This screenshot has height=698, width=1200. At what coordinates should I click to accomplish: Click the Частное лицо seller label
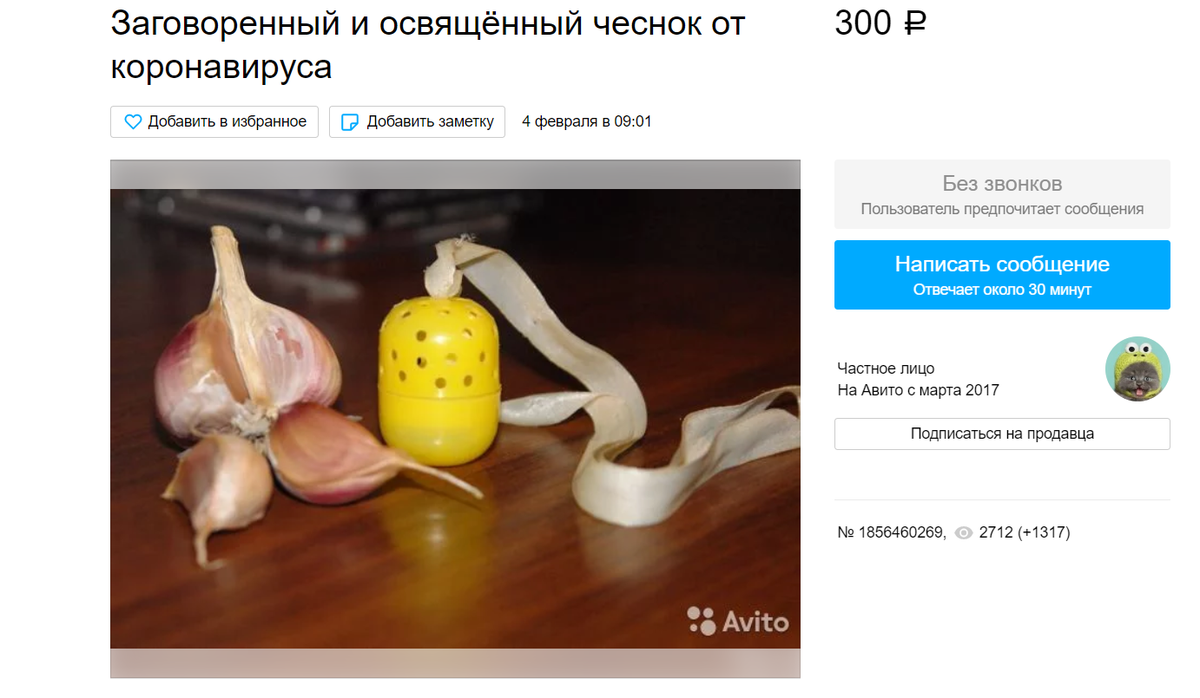pos(886,369)
